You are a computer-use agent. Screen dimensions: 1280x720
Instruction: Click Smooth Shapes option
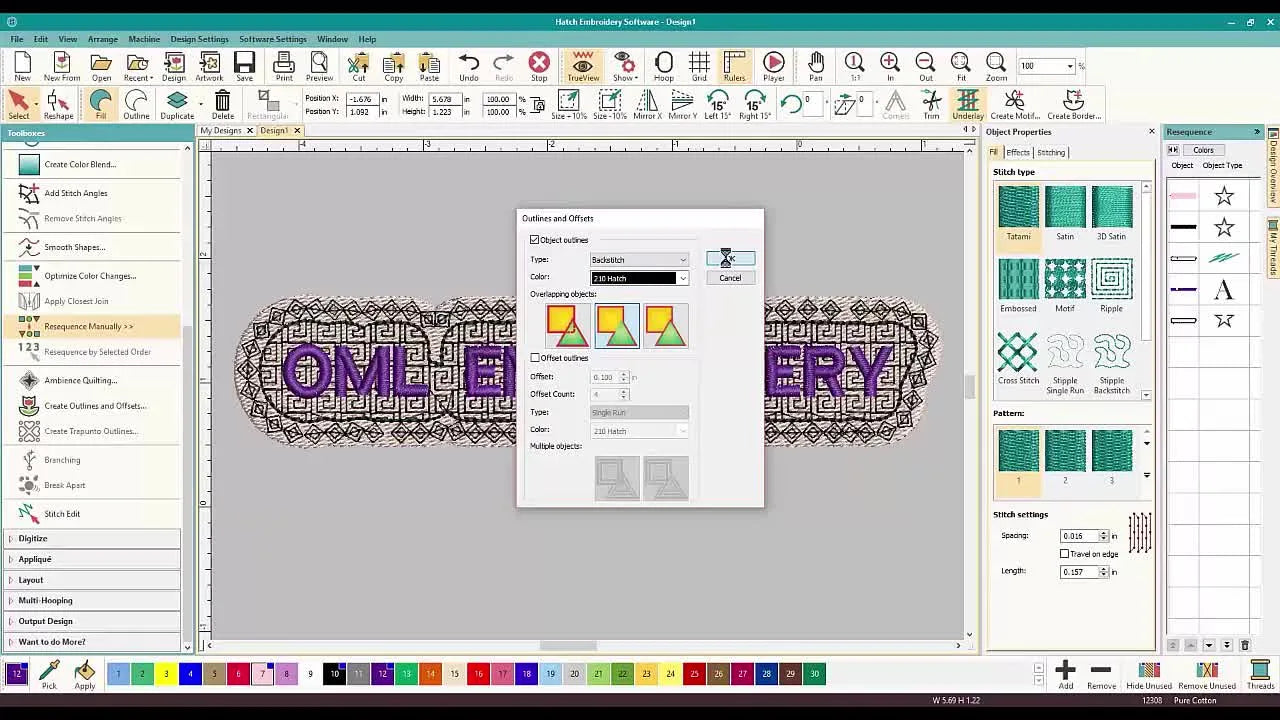[x=74, y=247]
